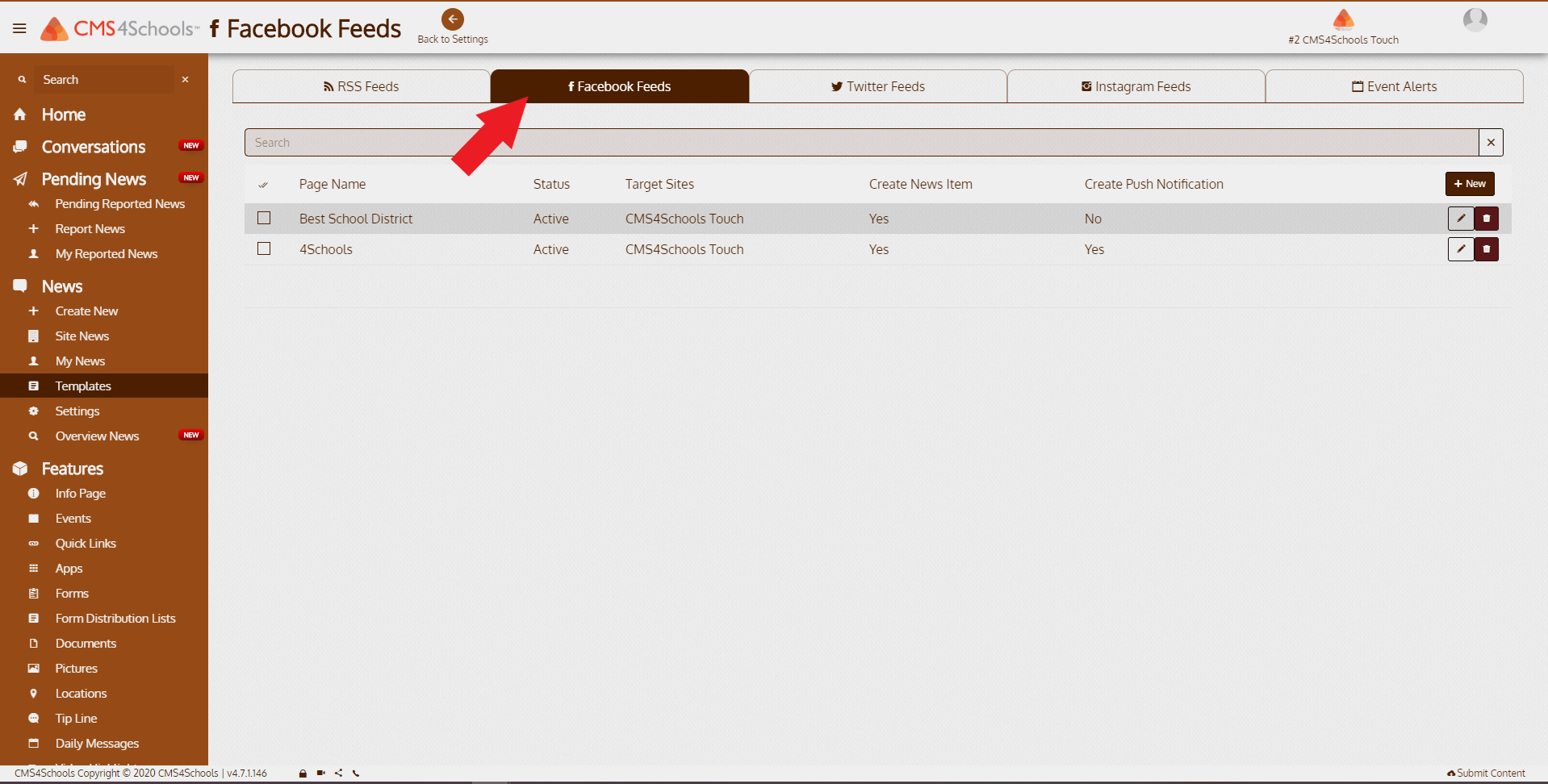The height and width of the screenshot is (784, 1548).
Task: Open the user profile avatar
Action: pos(1475,20)
